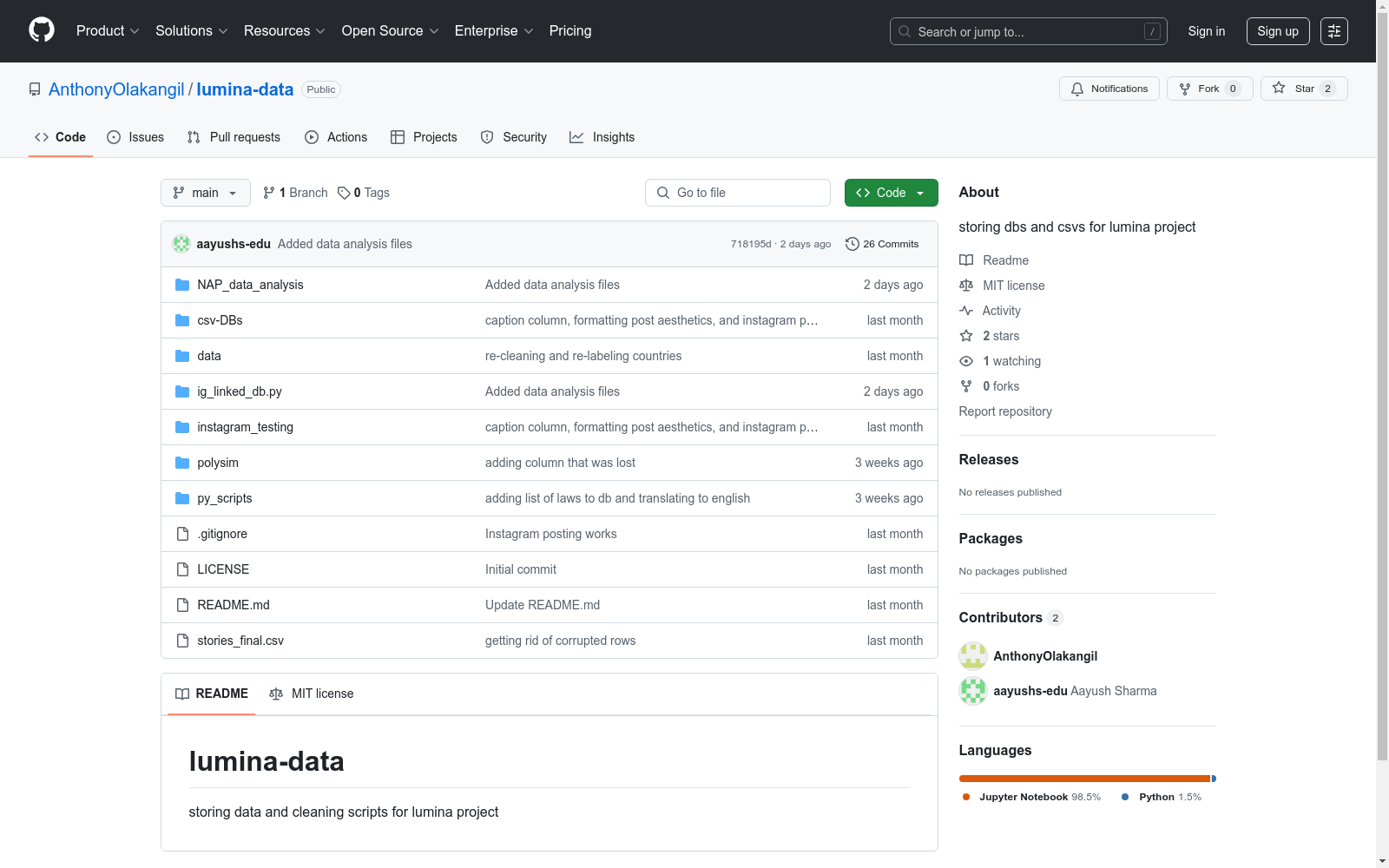The height and width of the screenshot is (868, 1389).
Task: Click the Report repository link
Action: tap(1005, 411)
